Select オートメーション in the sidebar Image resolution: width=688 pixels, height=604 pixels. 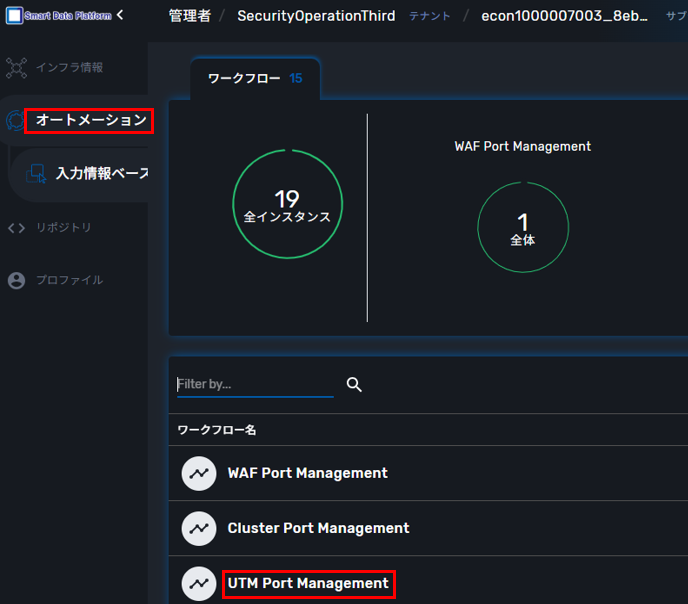[x=91, y=120]
